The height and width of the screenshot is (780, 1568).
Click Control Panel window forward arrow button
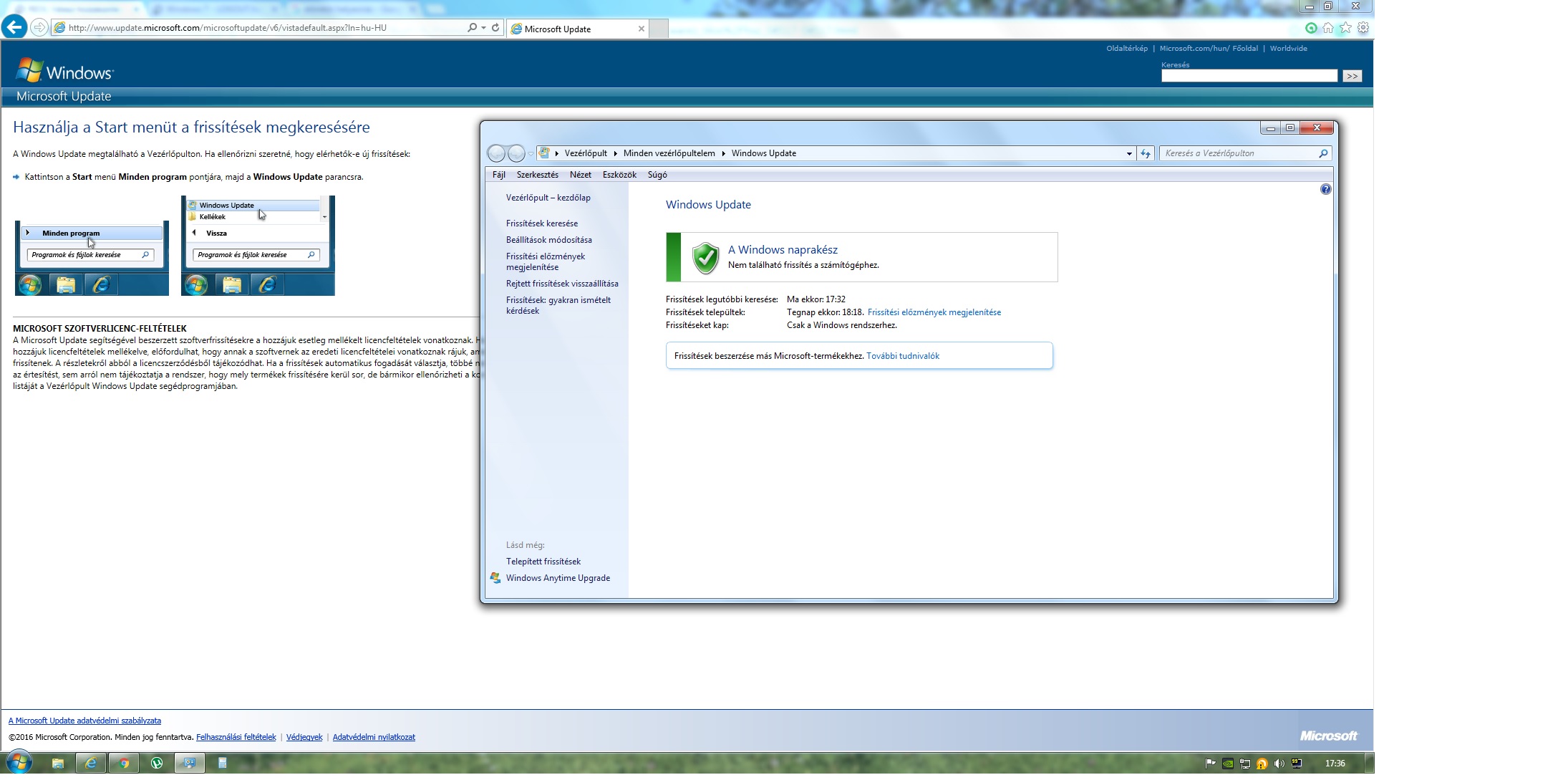tap(516, 153)
